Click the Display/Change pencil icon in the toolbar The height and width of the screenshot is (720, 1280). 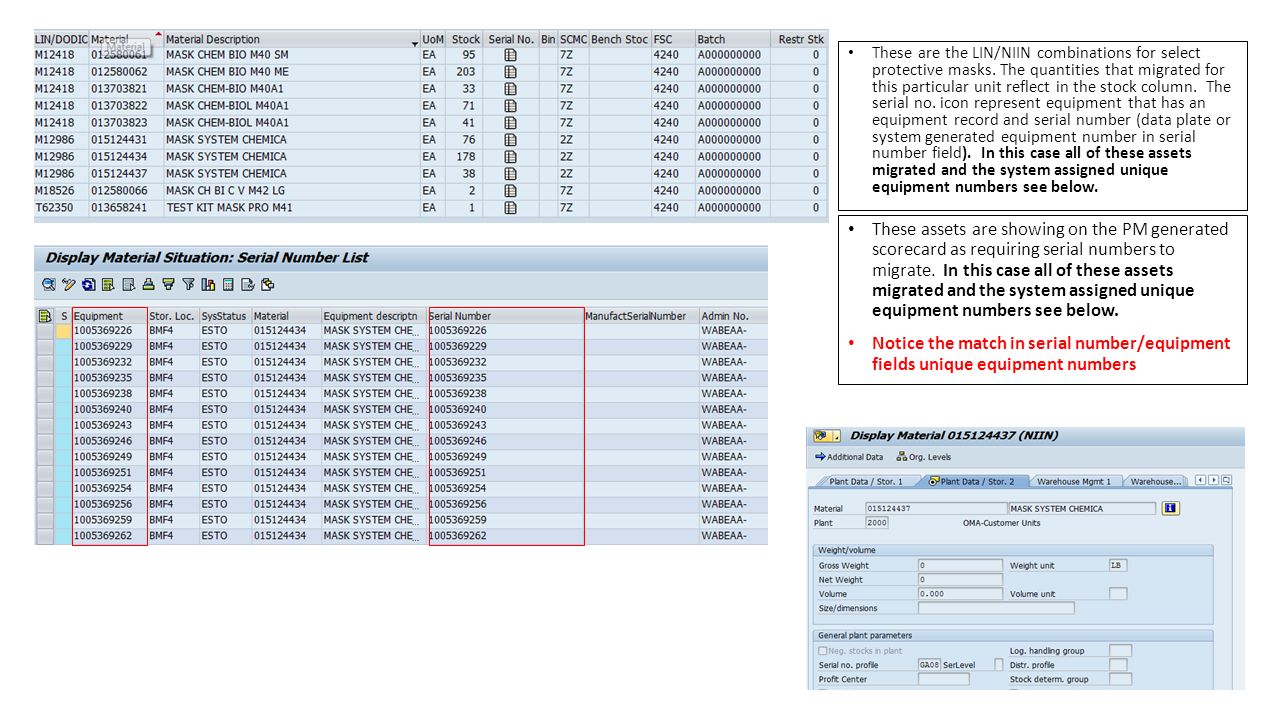[x=69, y=284]
